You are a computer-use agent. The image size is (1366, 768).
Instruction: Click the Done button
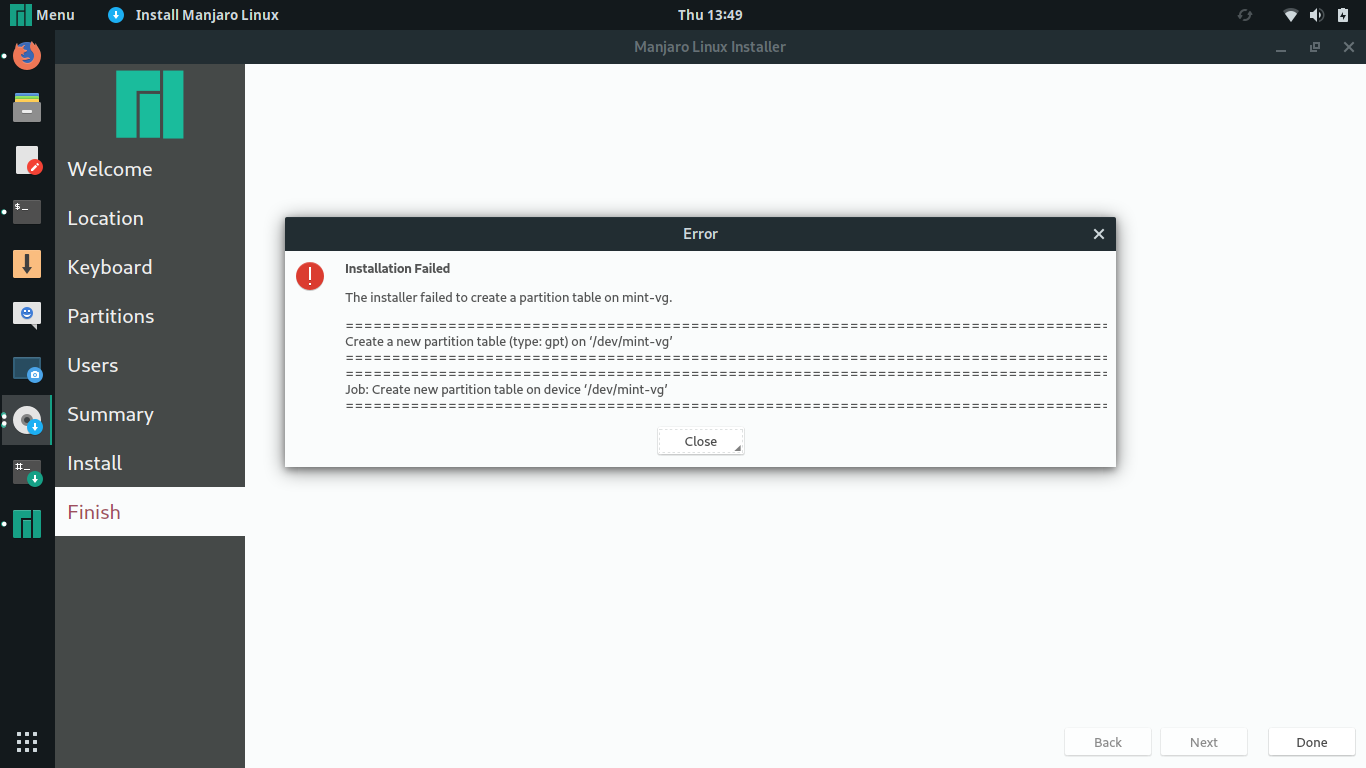1312,742
